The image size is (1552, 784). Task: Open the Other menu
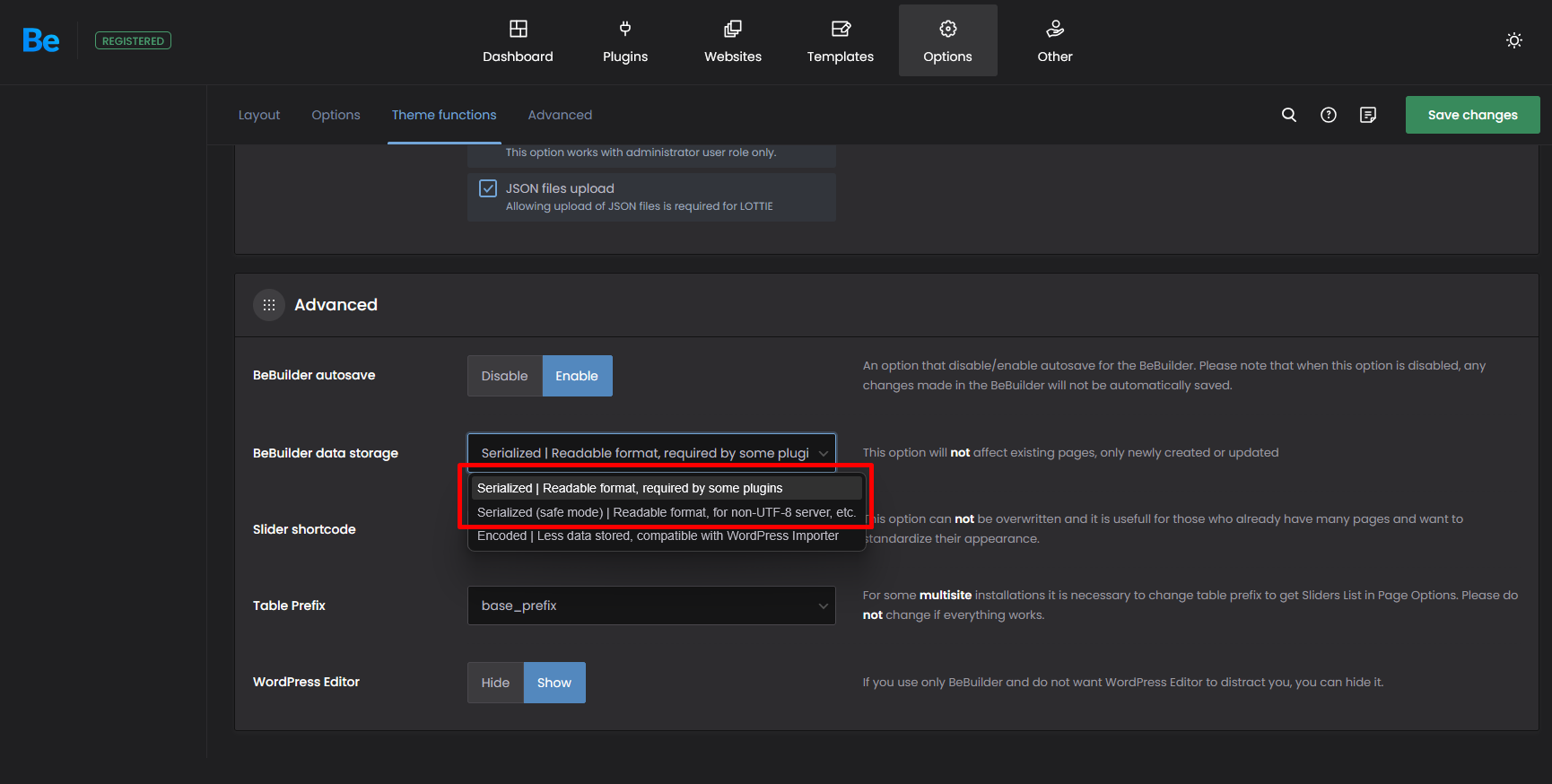(x=1055, y=41)
